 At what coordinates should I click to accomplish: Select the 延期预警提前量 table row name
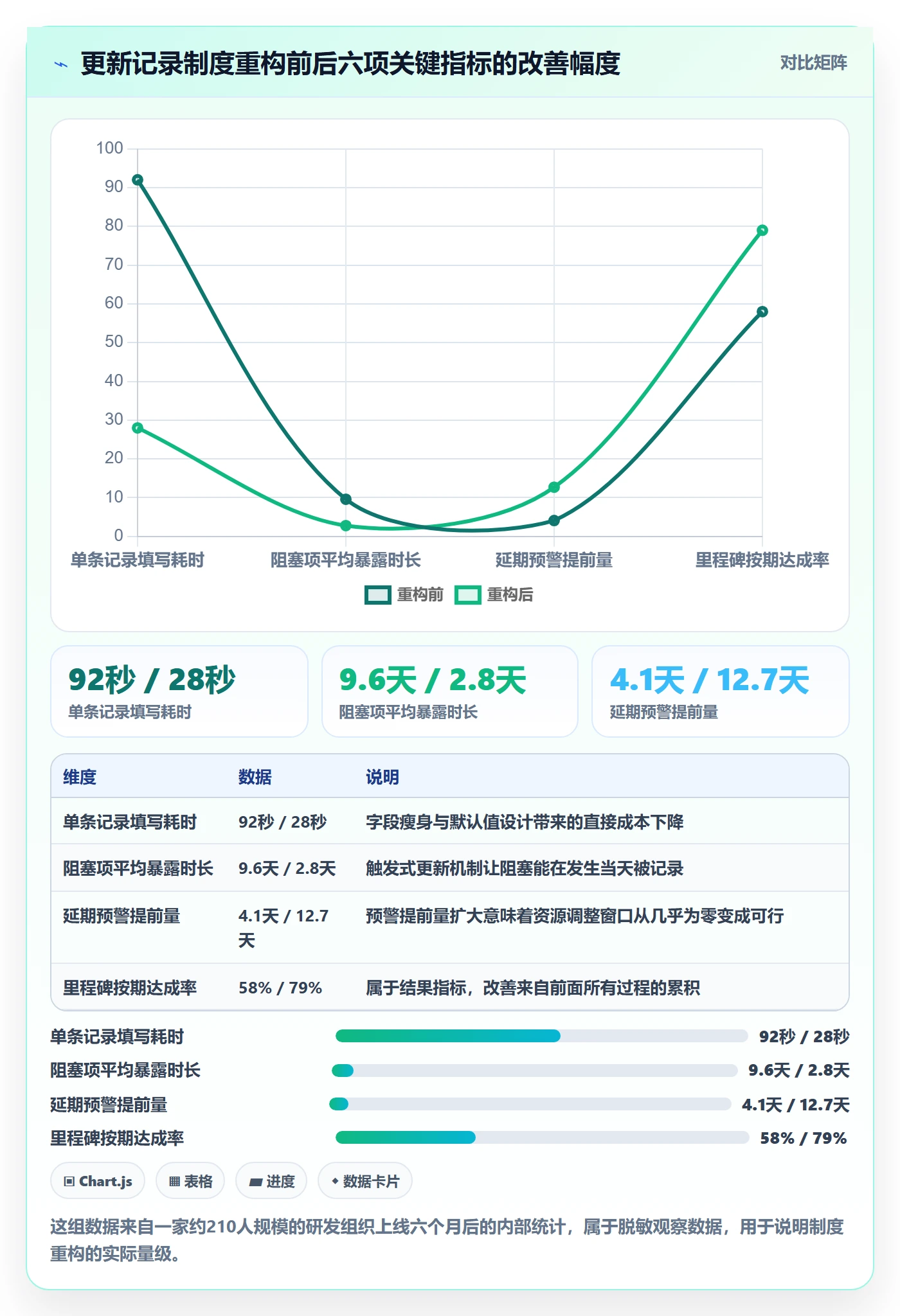pos(122,916)
